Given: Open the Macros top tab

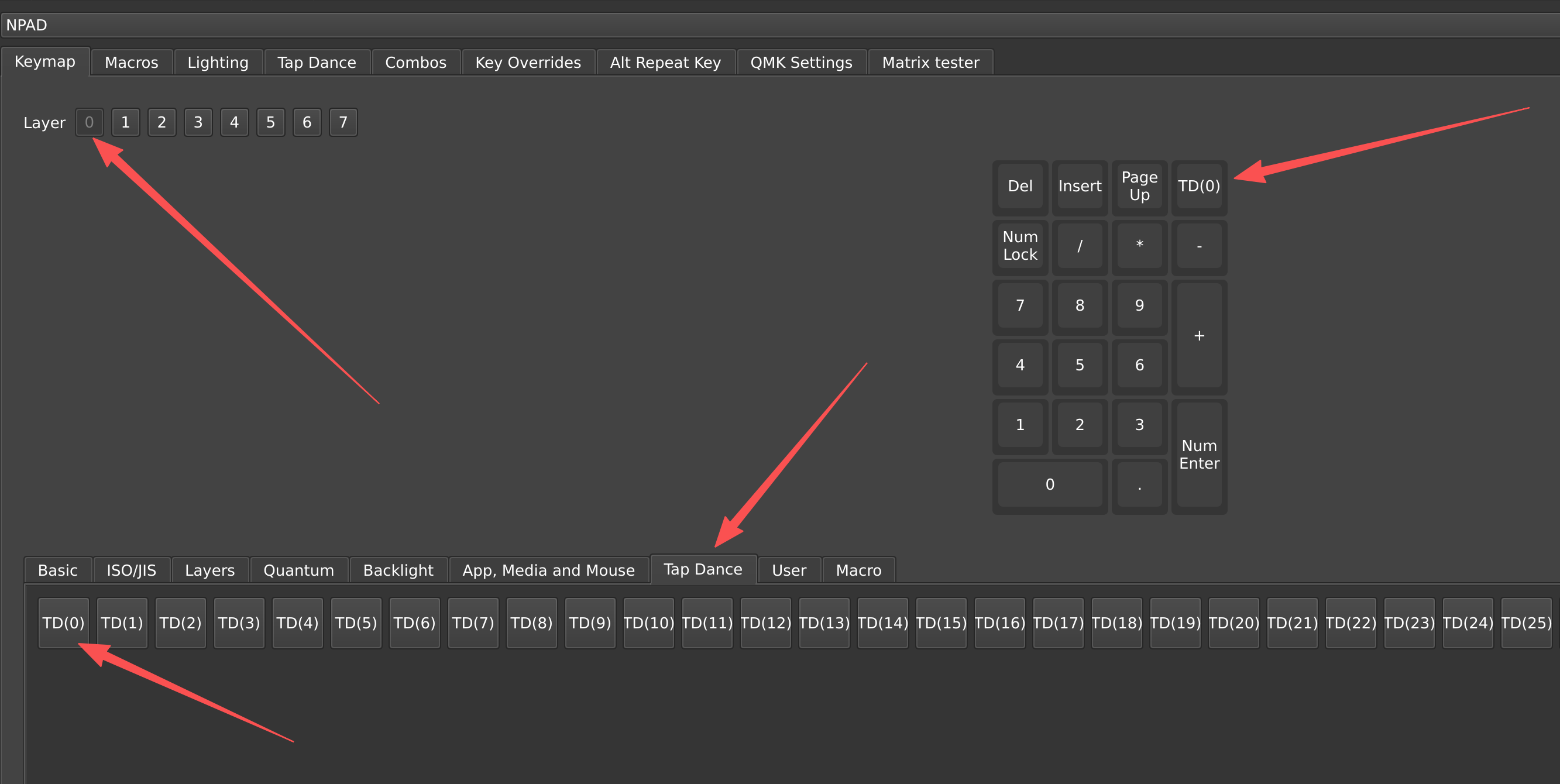Looking at the screenshot, I should (132, 63).
